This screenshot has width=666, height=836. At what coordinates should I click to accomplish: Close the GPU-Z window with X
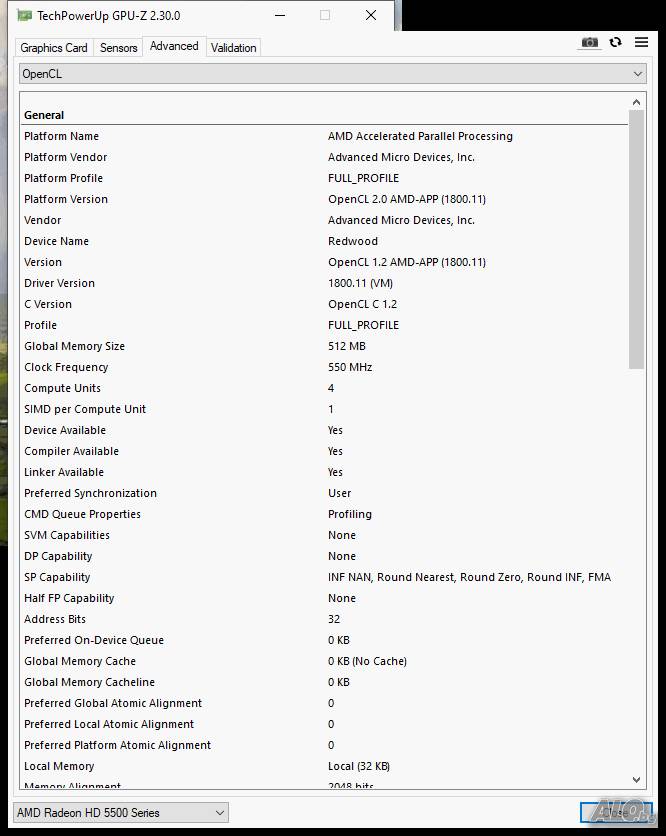(371, 15)
